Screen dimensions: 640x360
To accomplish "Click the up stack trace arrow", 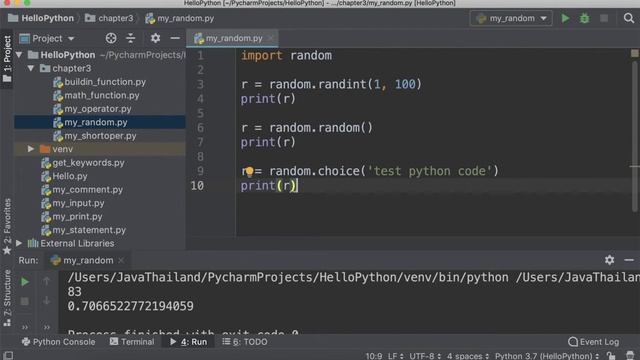I will click(x=47, y=281).
